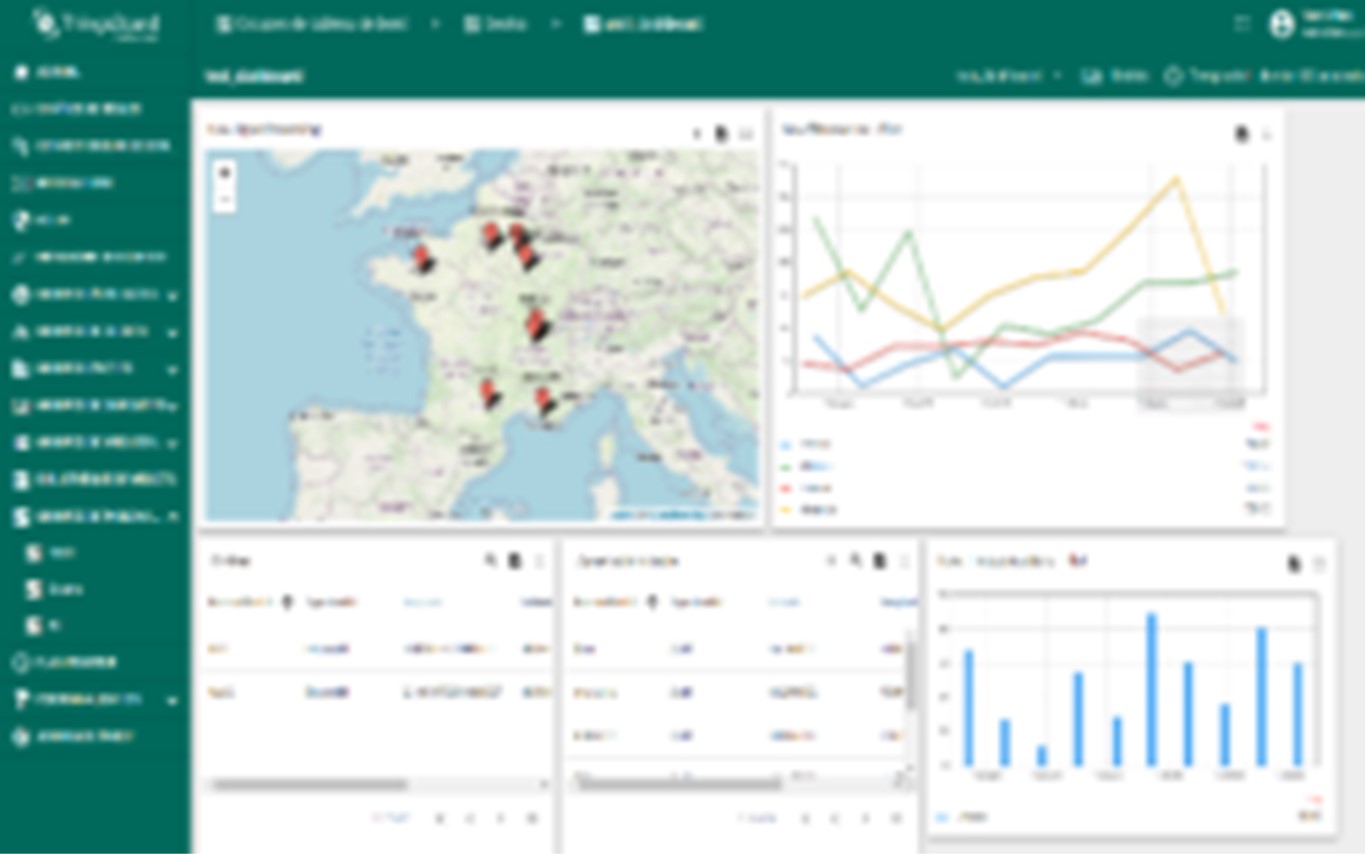Click the clock icon of the realtime time window
This screenshot has width=1365, height=854.
[1173, 76]
